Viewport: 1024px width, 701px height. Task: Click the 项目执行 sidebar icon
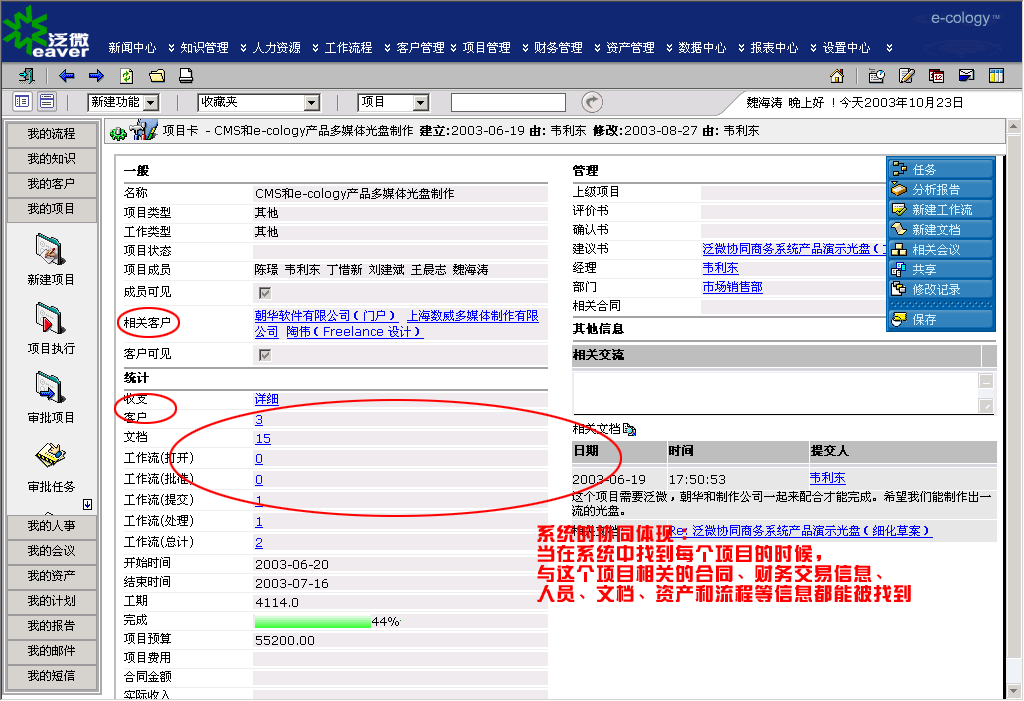pyautogui.click(x=50, y=318)
